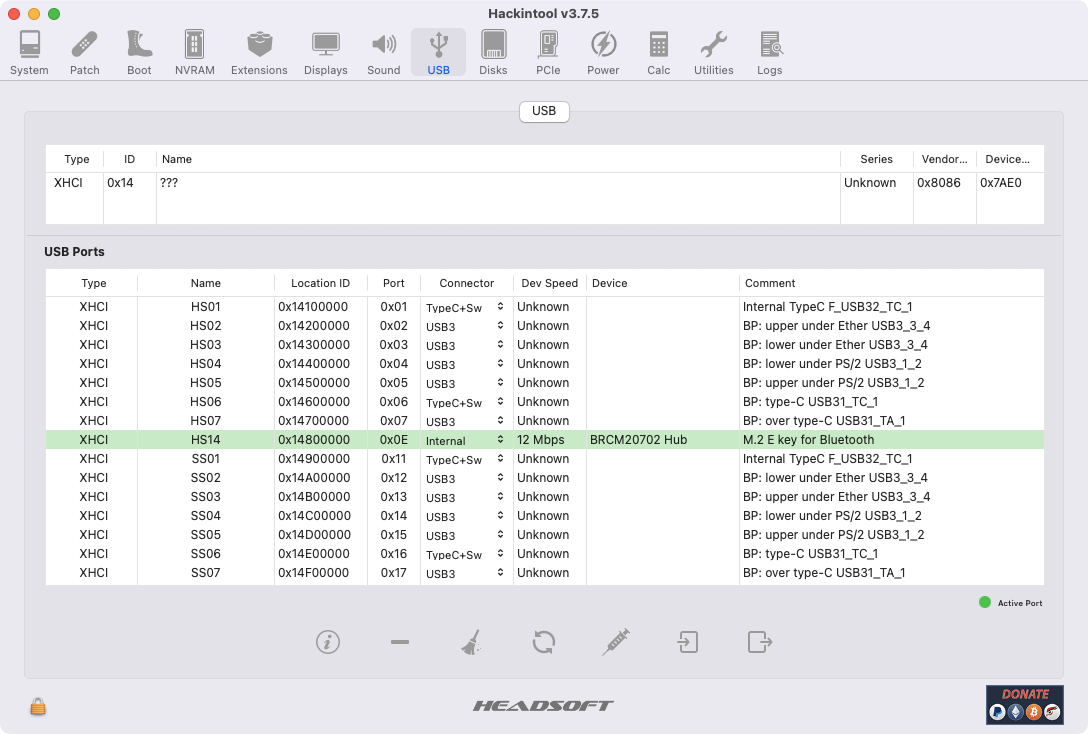Select the USB toolbar section
This screenshot has height=734, width=1088.
439,53
